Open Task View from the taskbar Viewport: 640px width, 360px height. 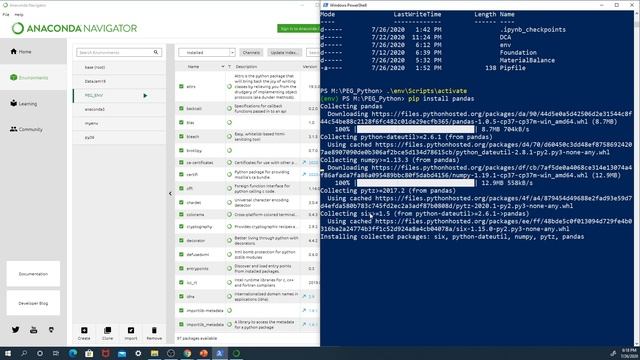[56, 353]
